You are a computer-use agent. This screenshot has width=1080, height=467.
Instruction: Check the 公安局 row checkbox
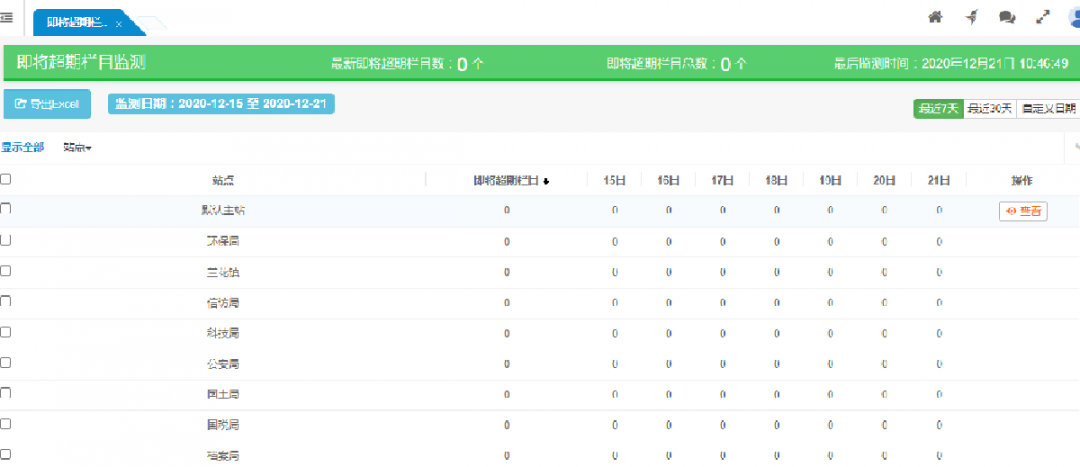(6, 362)
